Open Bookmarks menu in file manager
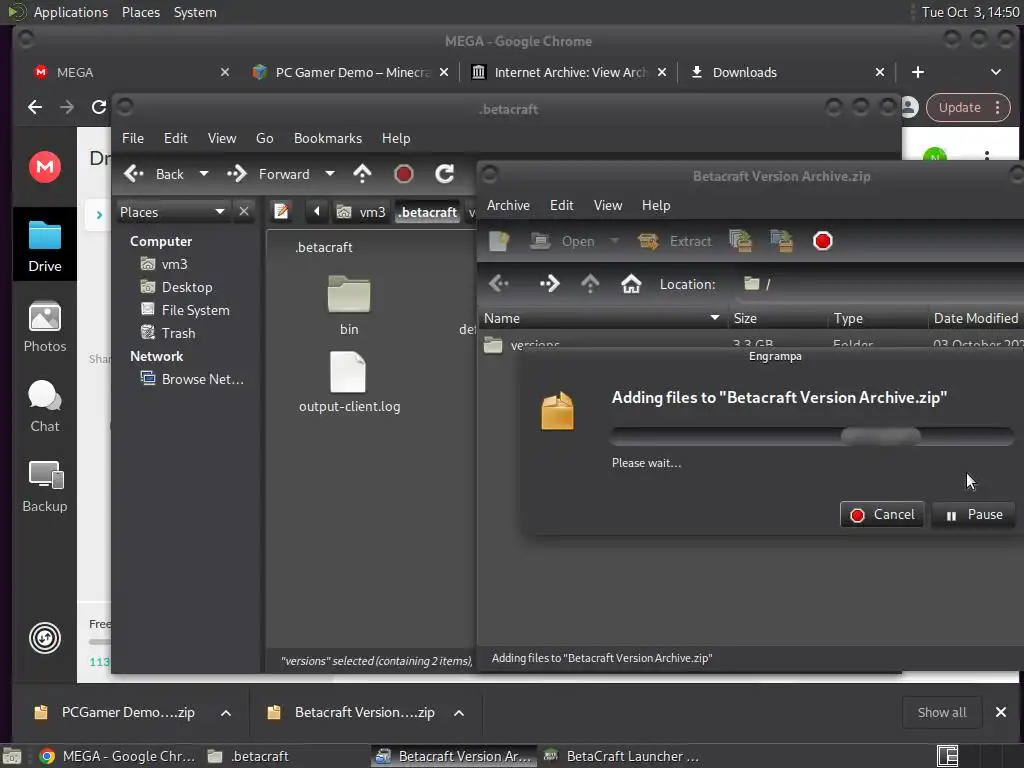This screenshot has height=768, width=1024. (x=328, y=138)
